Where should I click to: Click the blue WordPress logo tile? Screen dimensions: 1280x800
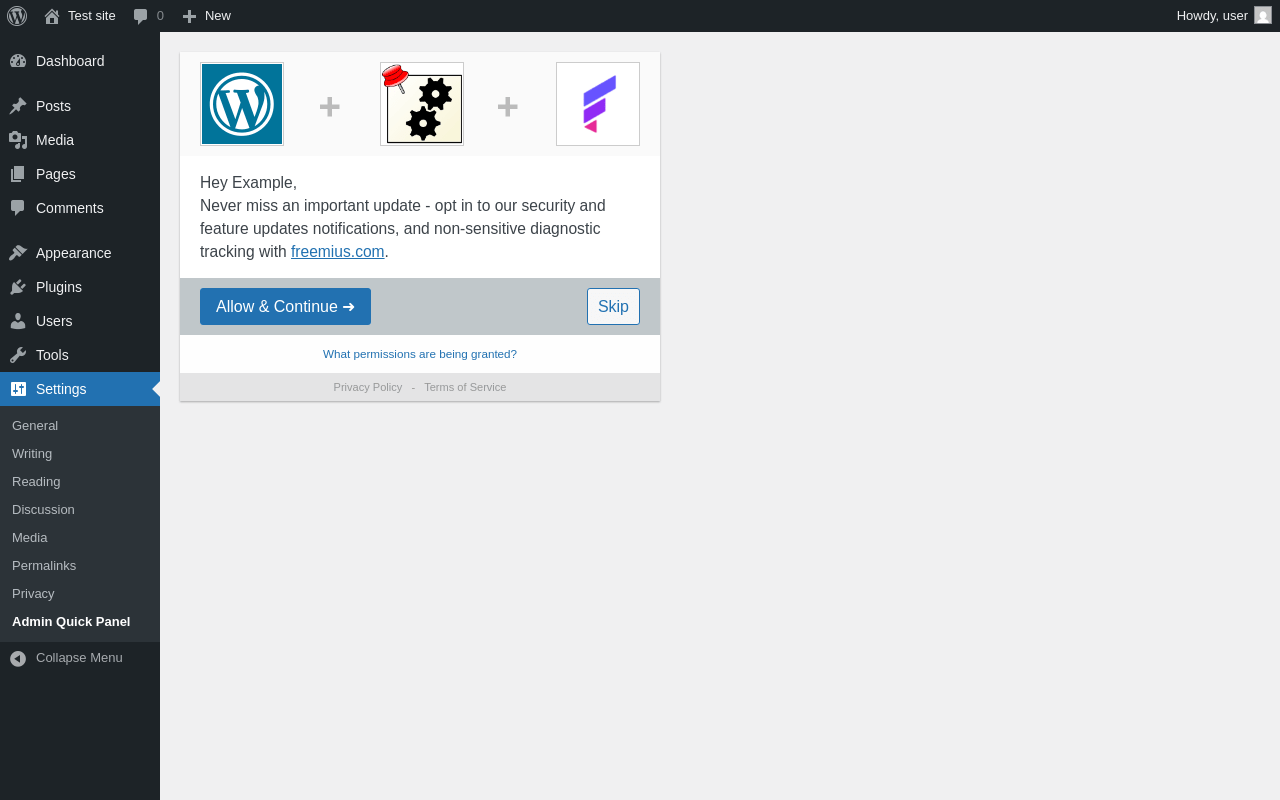click(242, 104)
